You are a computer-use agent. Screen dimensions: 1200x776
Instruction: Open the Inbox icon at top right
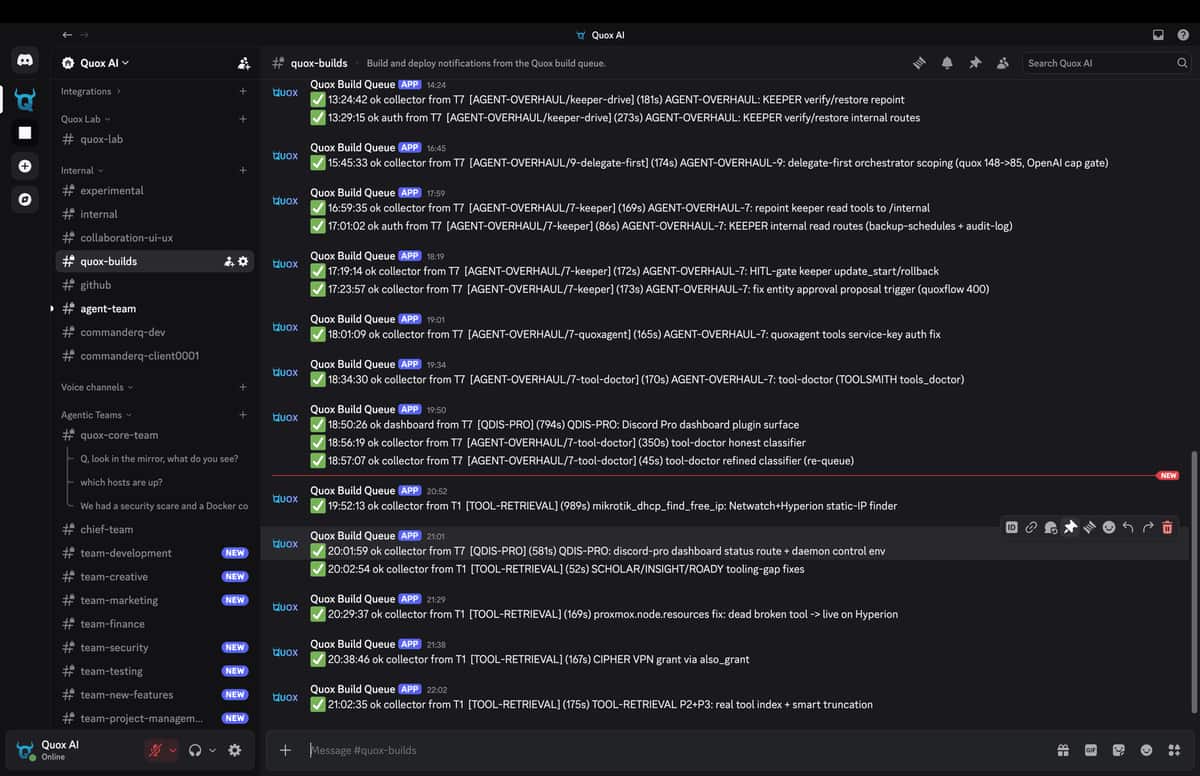pyautogui.click(x=1158, y=35)
